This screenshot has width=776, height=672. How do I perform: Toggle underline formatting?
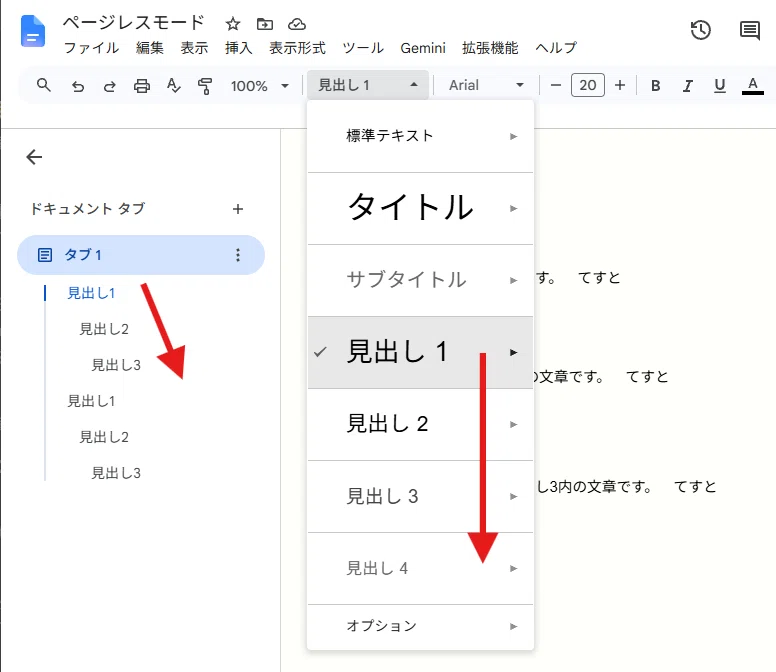(x=720, y=86)
